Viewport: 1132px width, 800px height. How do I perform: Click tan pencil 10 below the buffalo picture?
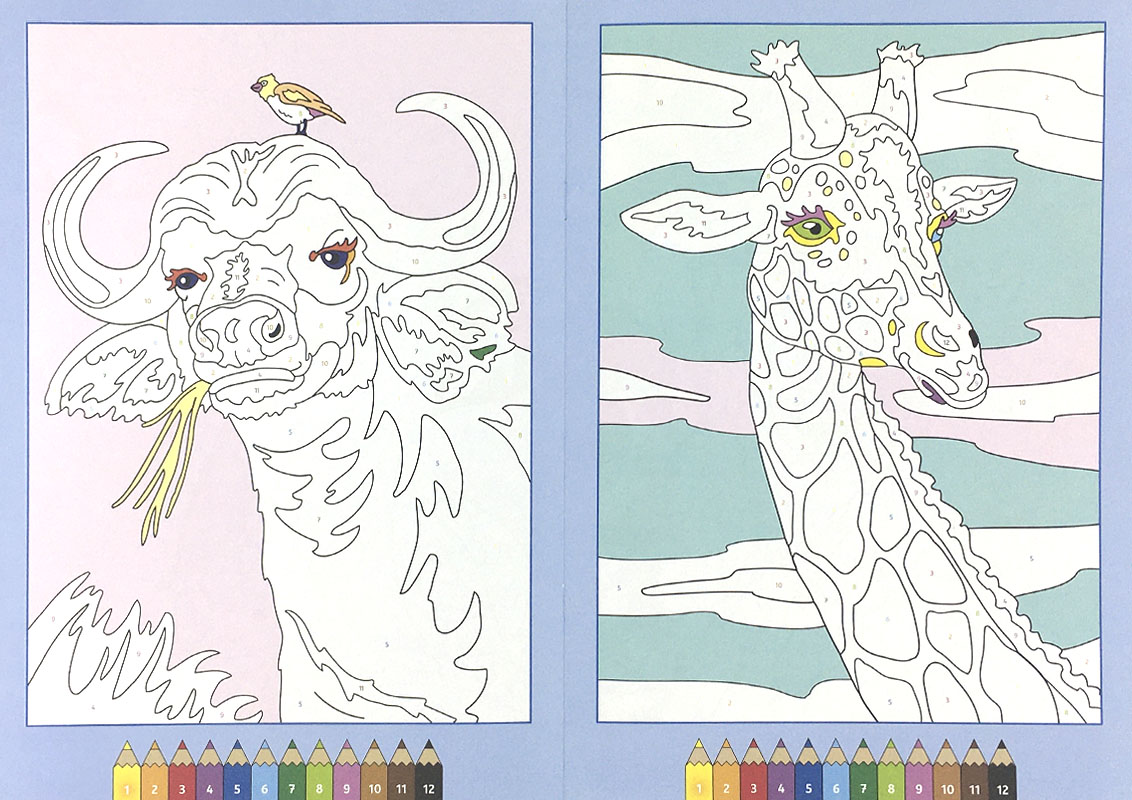tap(374, 770)
